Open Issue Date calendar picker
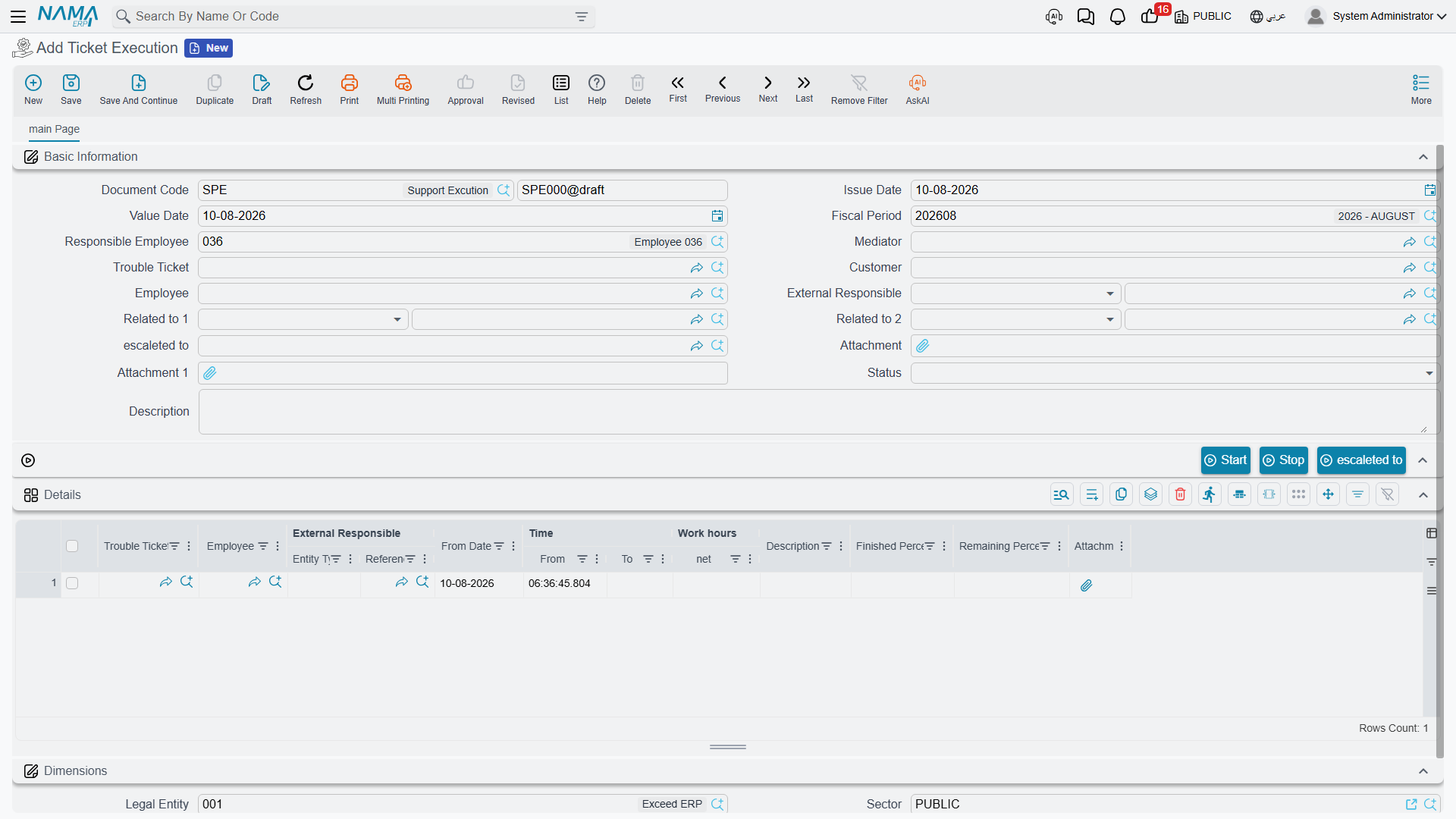 tap(1429, 190)
